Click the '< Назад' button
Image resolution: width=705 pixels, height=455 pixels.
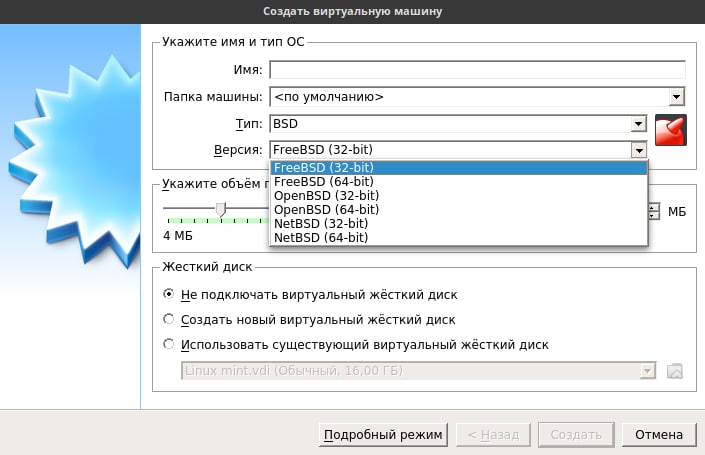pos(493,435)
